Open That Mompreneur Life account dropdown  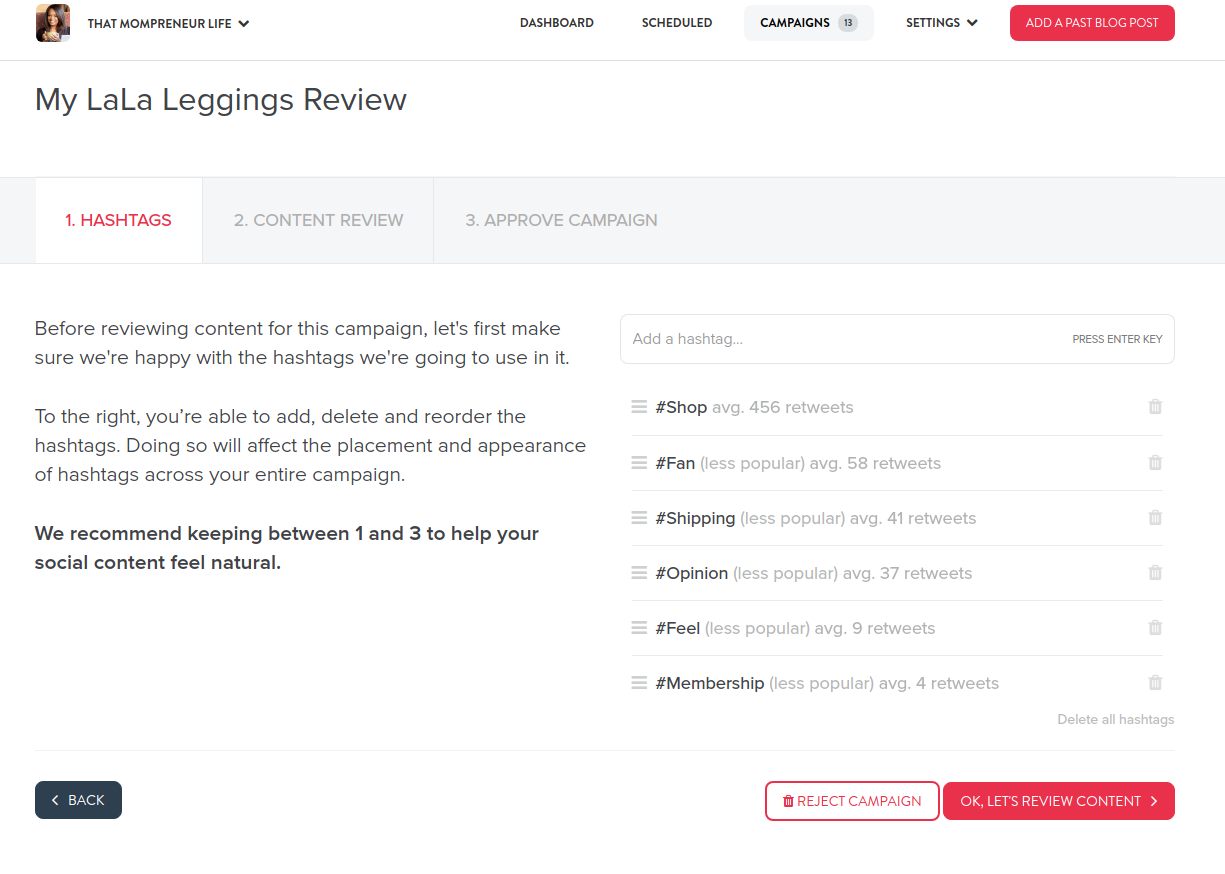(x=168, y=23)
